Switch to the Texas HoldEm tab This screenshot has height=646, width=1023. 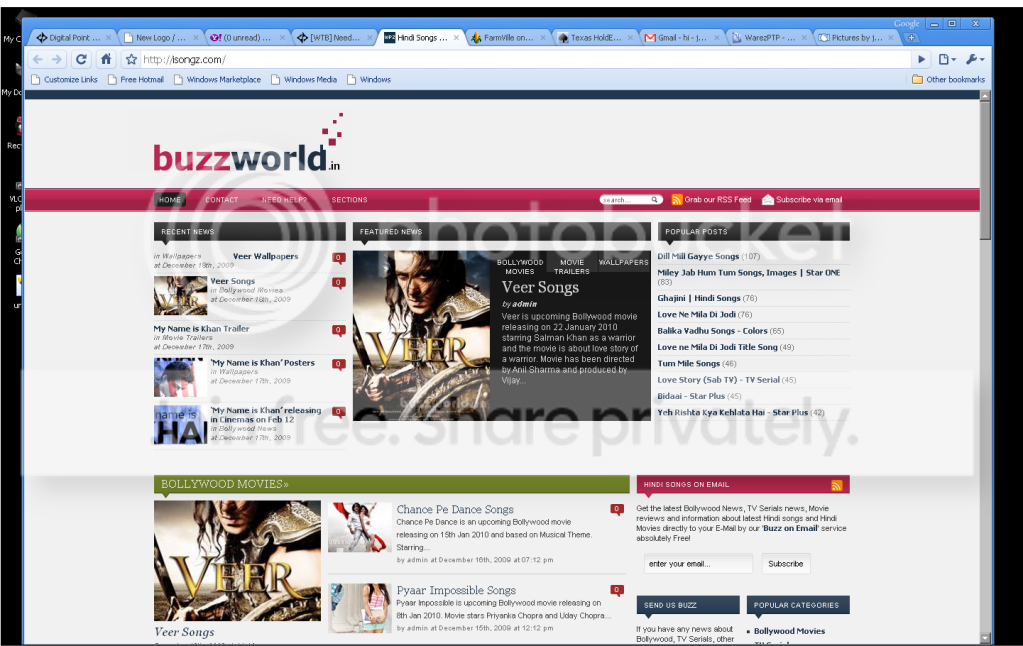(x=594, y=38)
